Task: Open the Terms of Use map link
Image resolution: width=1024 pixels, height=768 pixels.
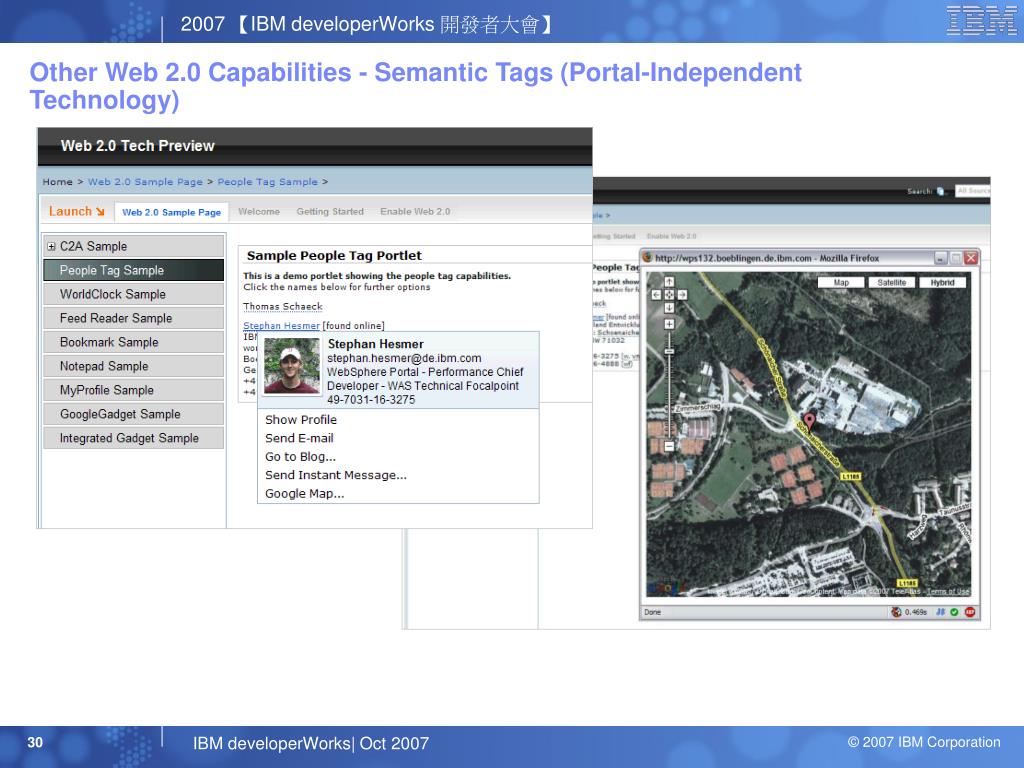Action: (x=948, y=592)
